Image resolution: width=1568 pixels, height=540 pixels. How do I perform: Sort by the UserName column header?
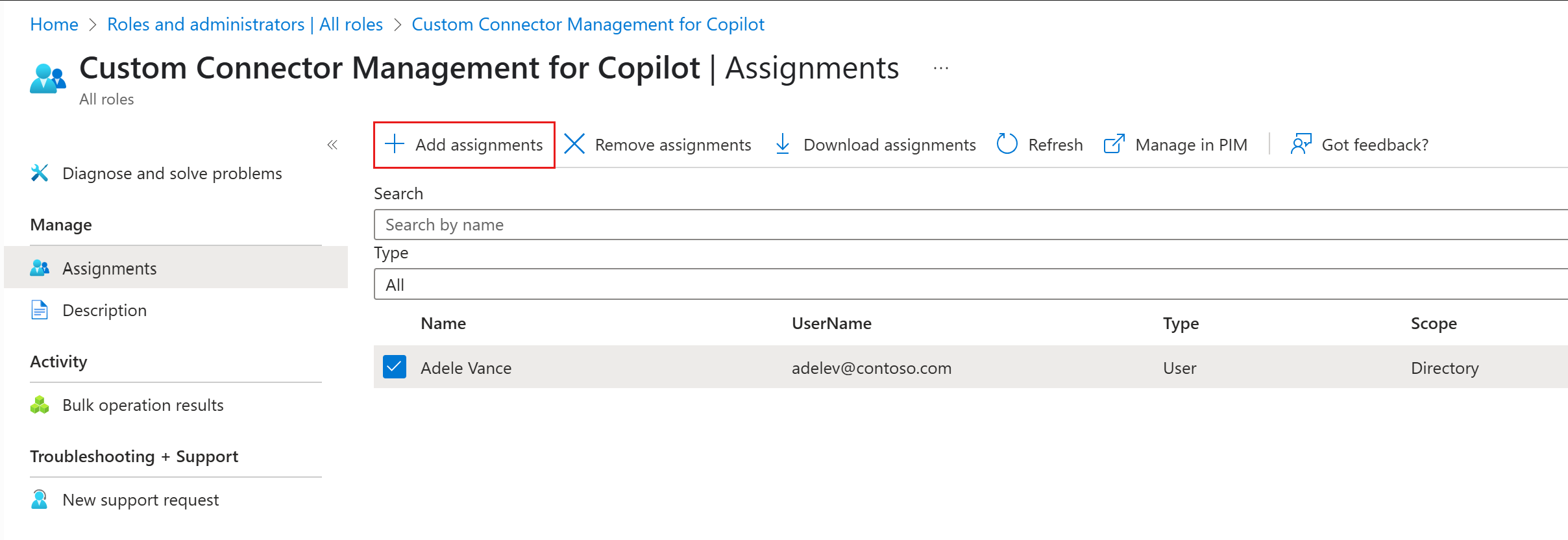831,323
